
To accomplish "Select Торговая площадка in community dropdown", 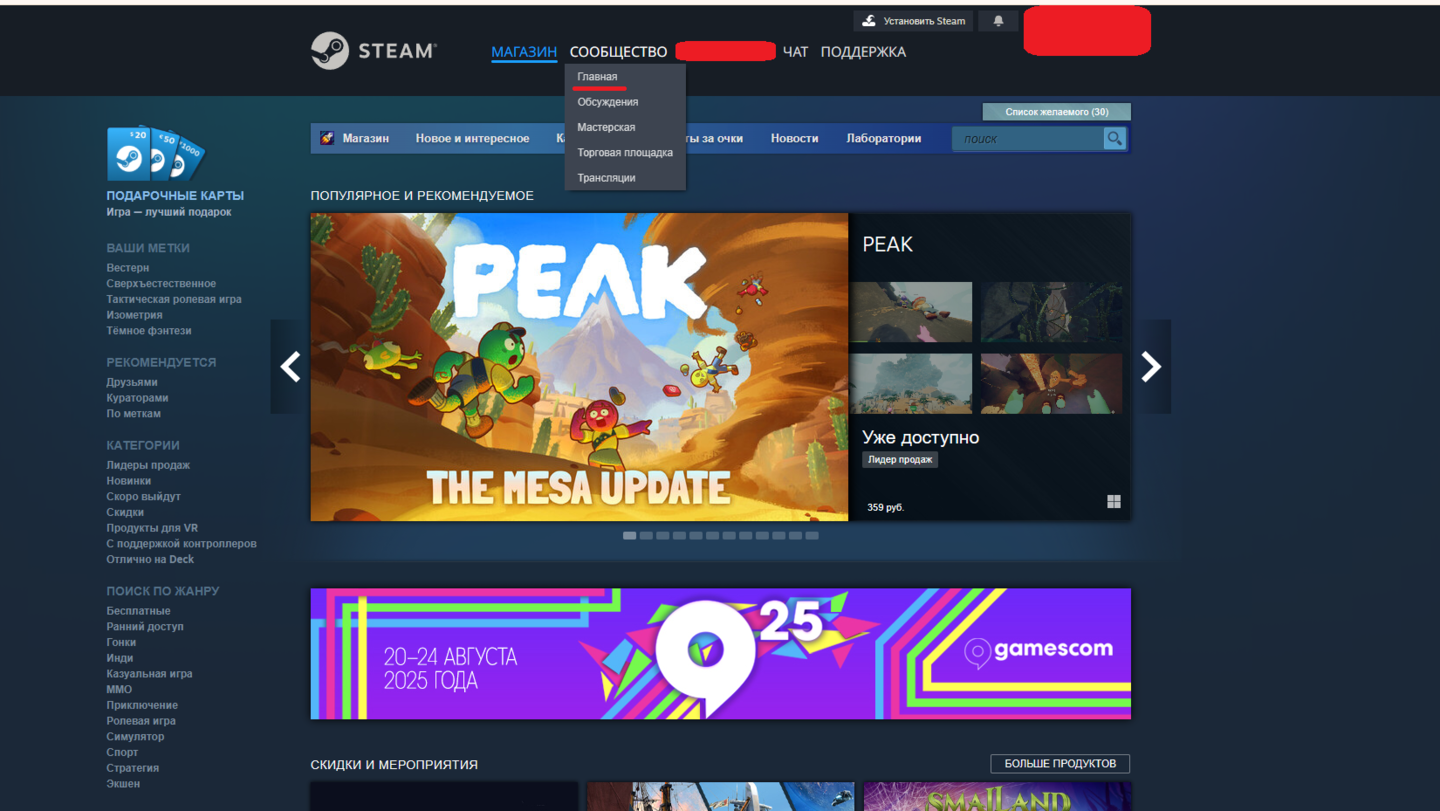I will [x=625, y=153].
